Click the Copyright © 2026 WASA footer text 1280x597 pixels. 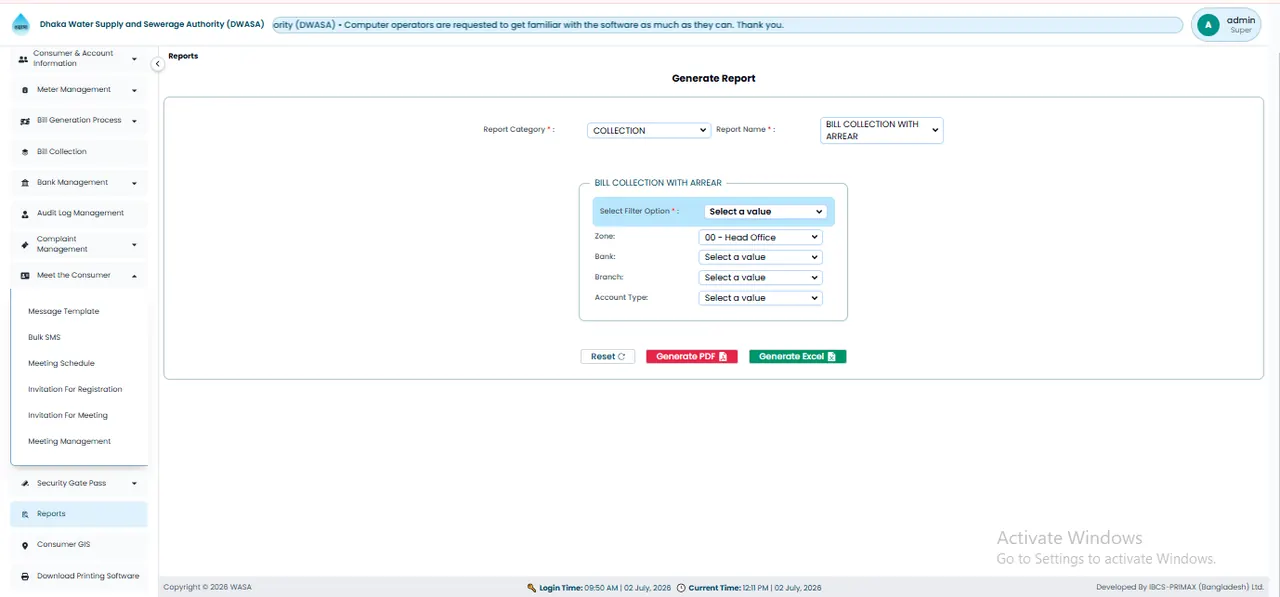click(208, 588)
